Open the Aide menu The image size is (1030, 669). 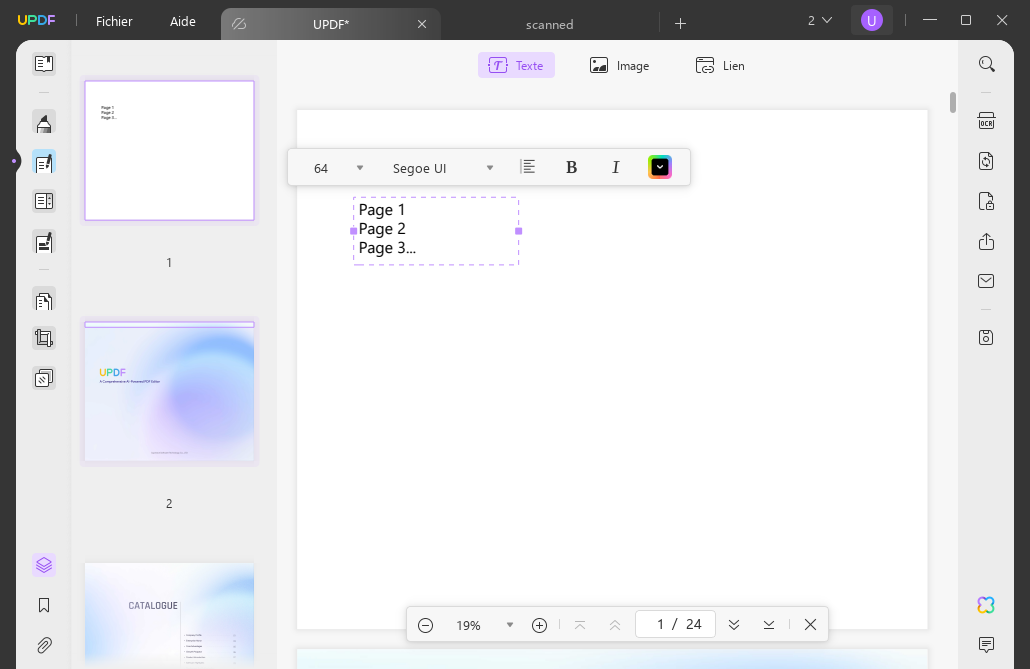pos(183,22)
